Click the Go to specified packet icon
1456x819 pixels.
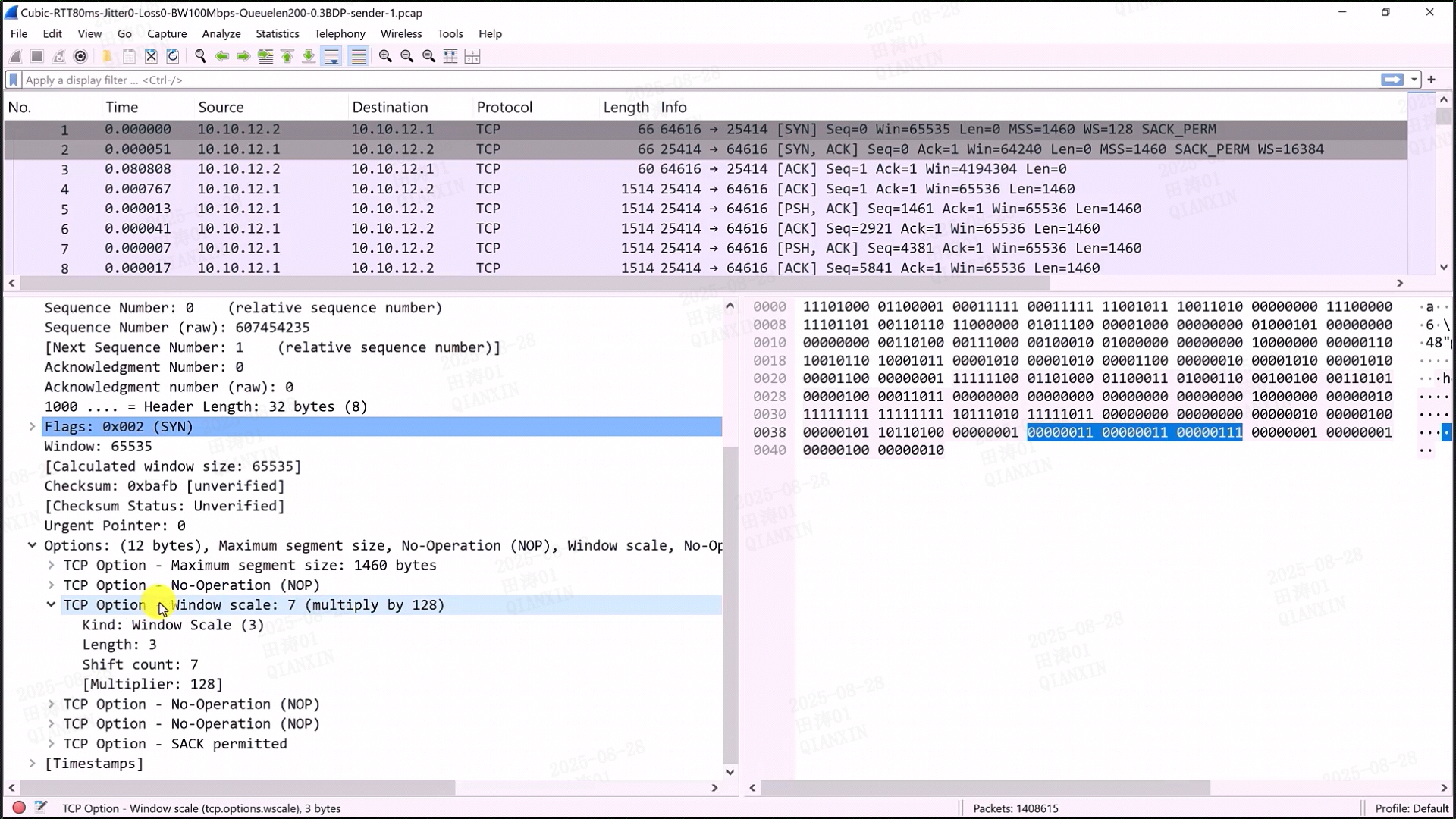click(x=265, y=56)
